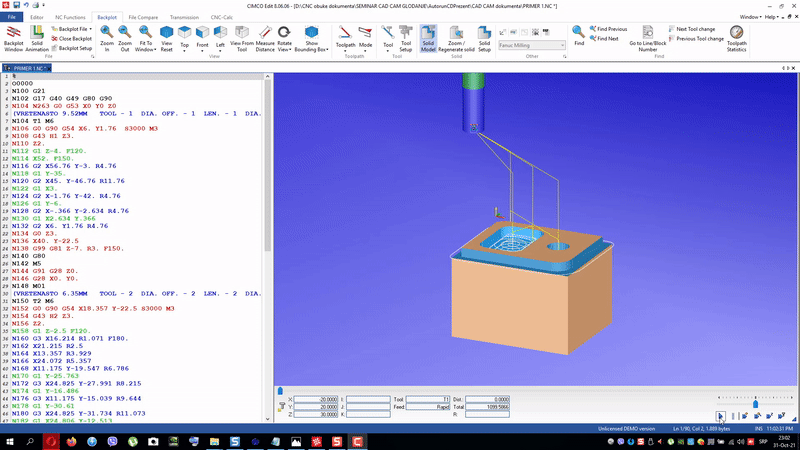This screenshot has height=450, width=800.
Task: Open the File menu tab
Action: point(11,17)
